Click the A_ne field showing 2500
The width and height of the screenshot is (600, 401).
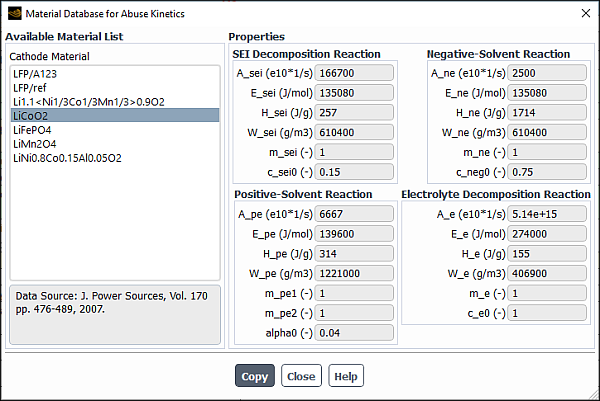(547, 73)
